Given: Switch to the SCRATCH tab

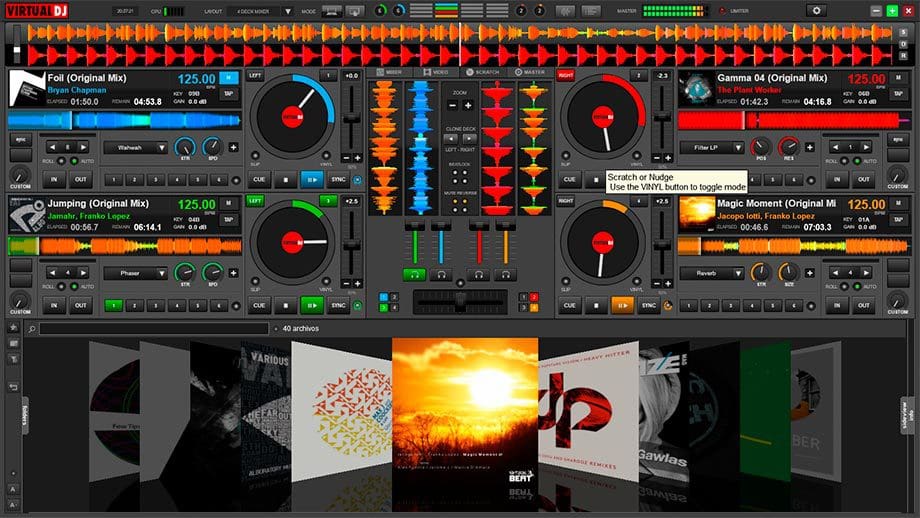Looking at the screenshot, I should tap(482, 72).
